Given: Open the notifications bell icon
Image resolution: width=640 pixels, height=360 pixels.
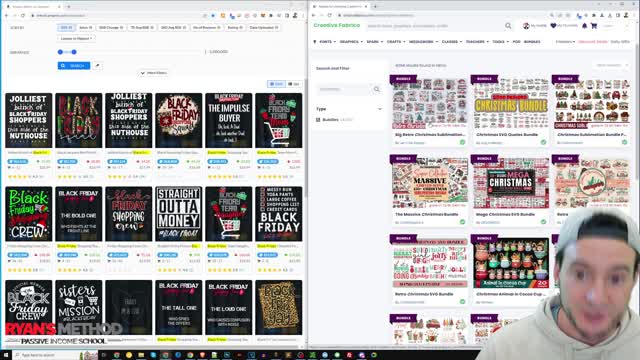Looking at the screenshot, I should tap(584, 26).
